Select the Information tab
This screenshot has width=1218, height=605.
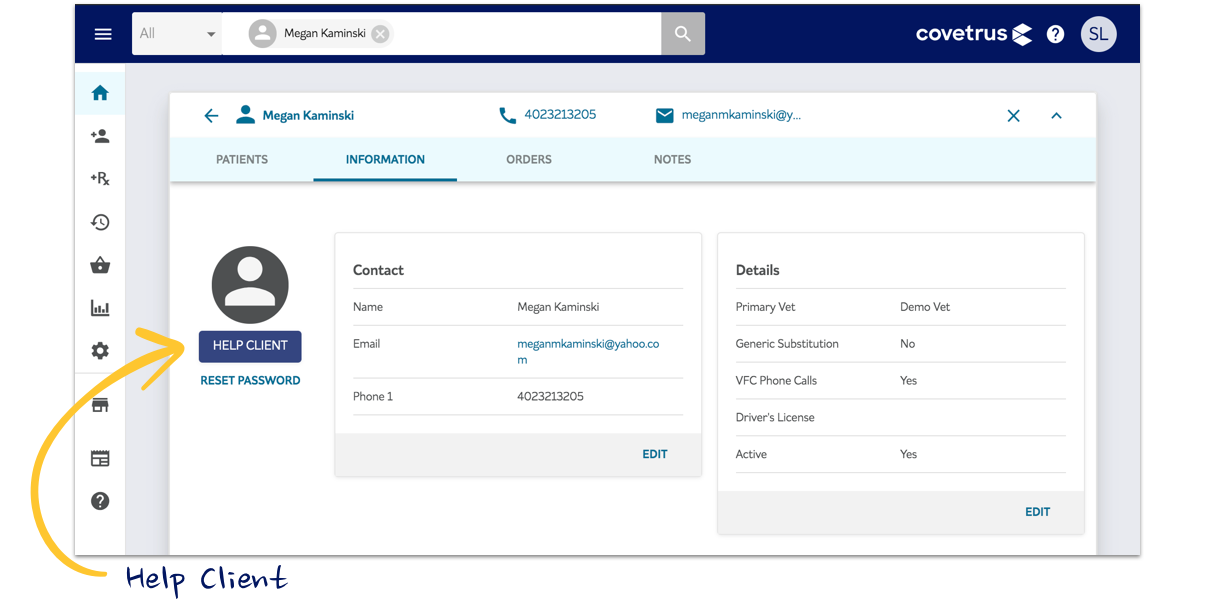[x=385, y=160]
